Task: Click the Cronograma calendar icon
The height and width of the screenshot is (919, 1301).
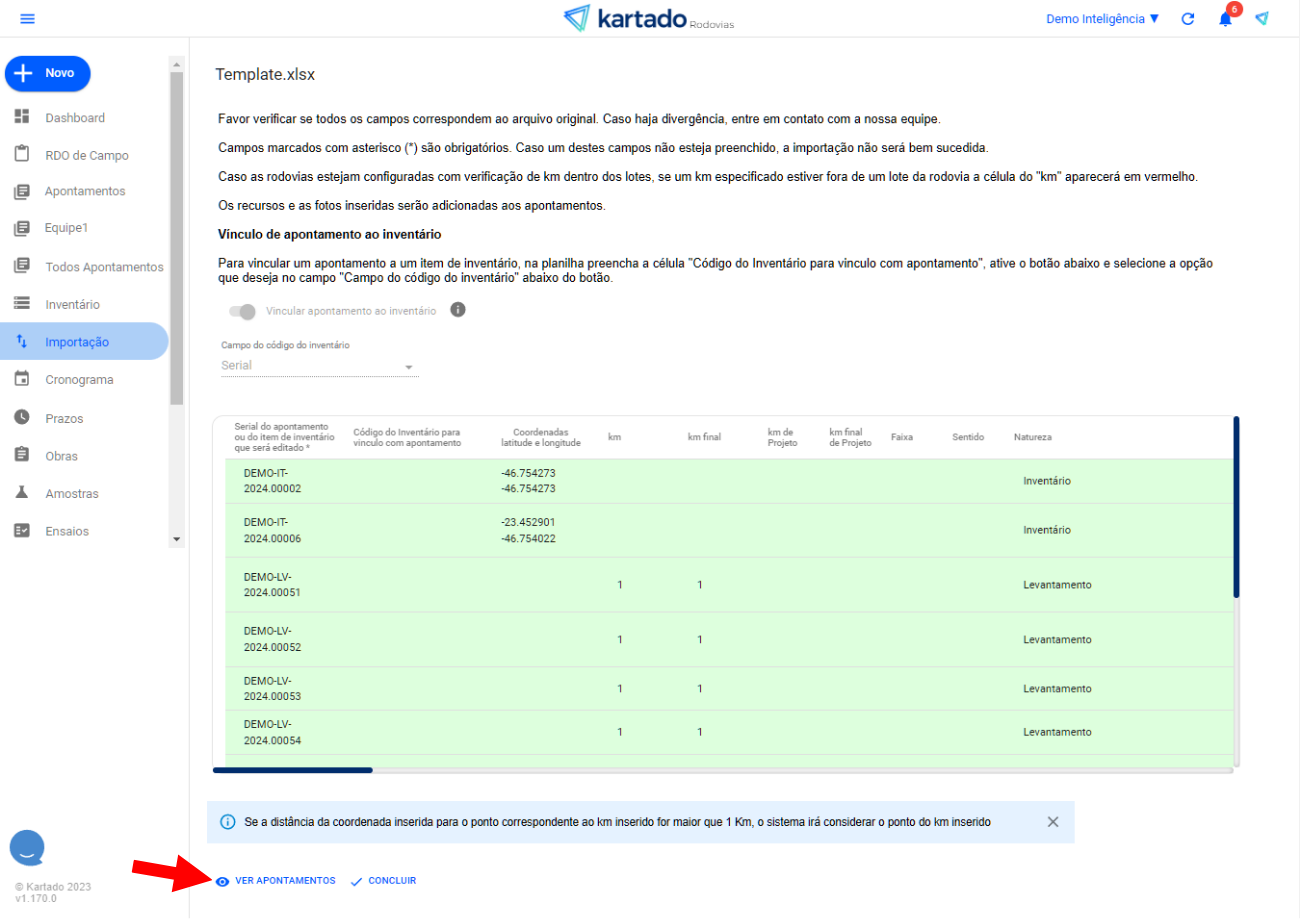Action: tap(22, 379)
